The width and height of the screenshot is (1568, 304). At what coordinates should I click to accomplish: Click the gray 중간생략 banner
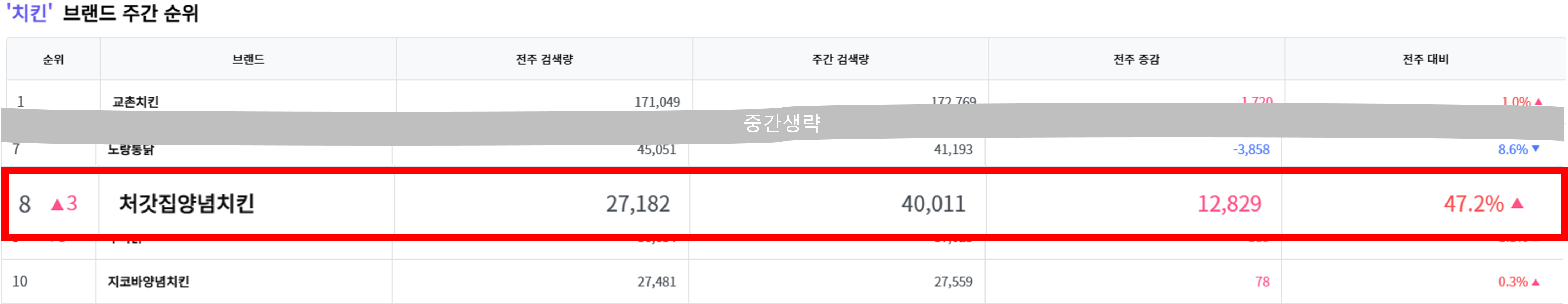[782, 124]
